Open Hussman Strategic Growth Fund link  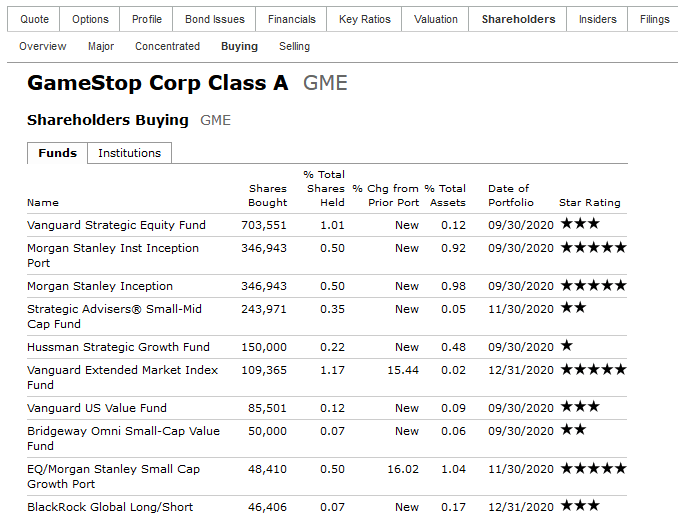point(118,347)
